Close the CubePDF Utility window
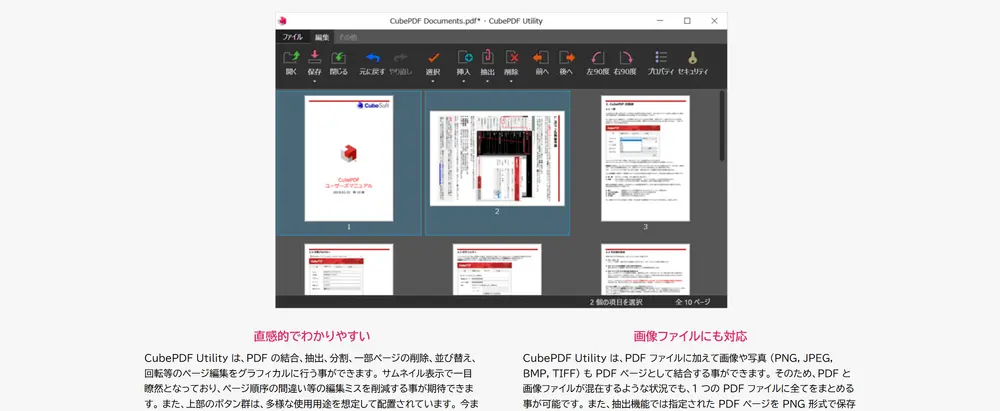1000x411 pixels. click(x=714, y=21)
